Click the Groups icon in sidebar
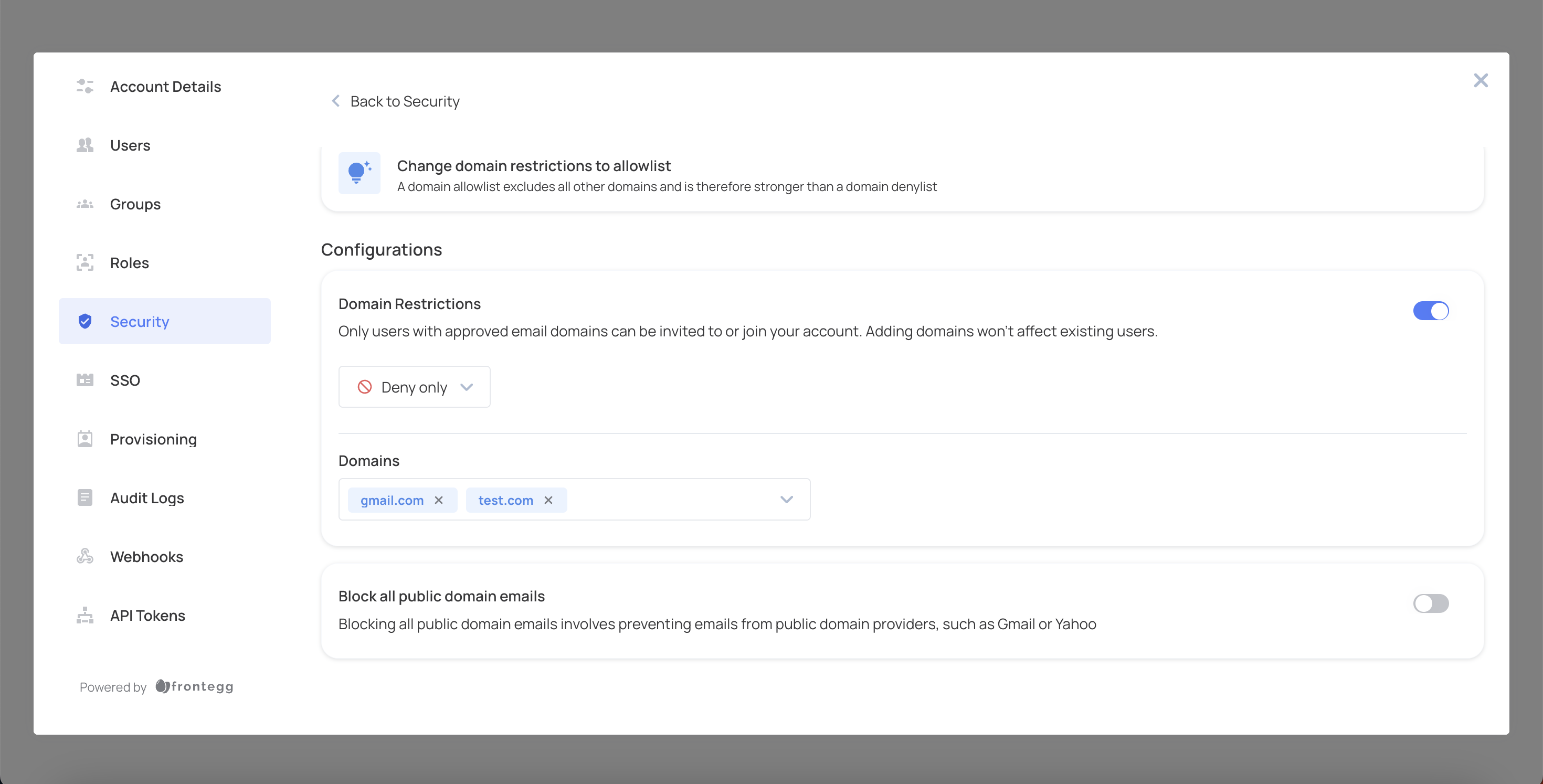This screenshot has width=1543, height=784. click(x=85, y=204)
